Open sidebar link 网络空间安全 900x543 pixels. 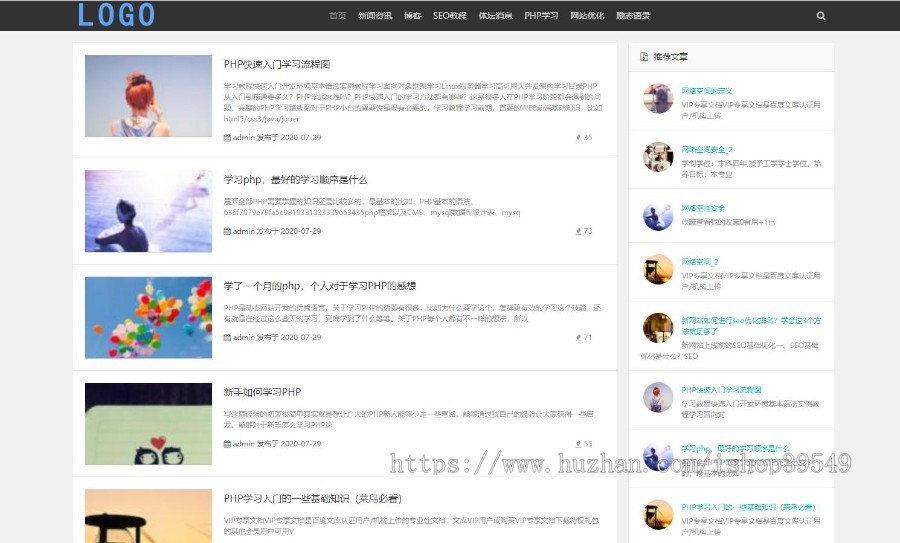click(x=703, y=208)
